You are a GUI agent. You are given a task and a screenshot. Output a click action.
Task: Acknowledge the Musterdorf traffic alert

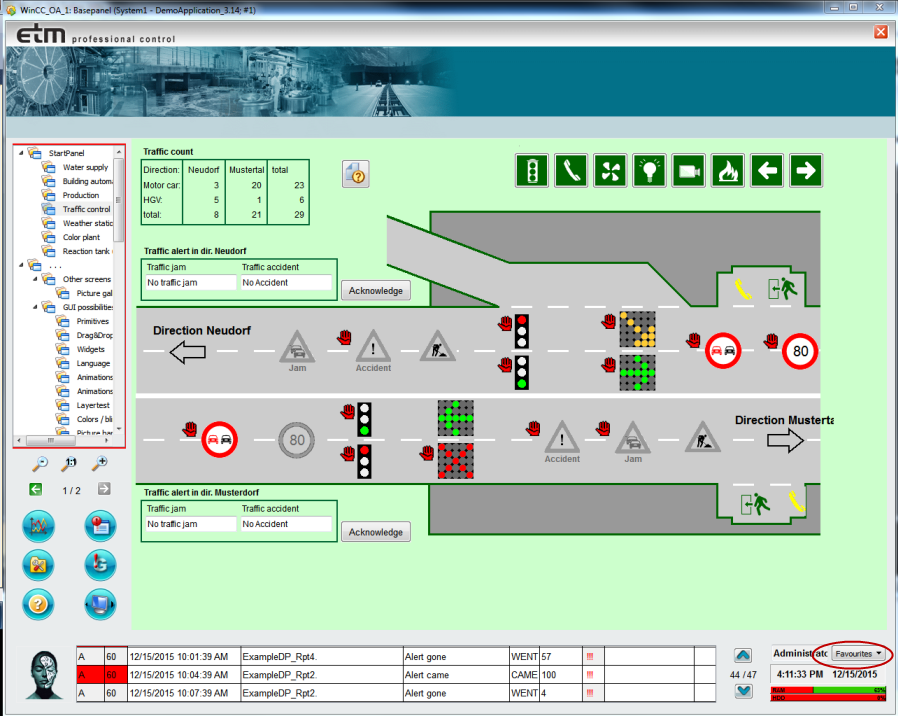click(376, 532)
